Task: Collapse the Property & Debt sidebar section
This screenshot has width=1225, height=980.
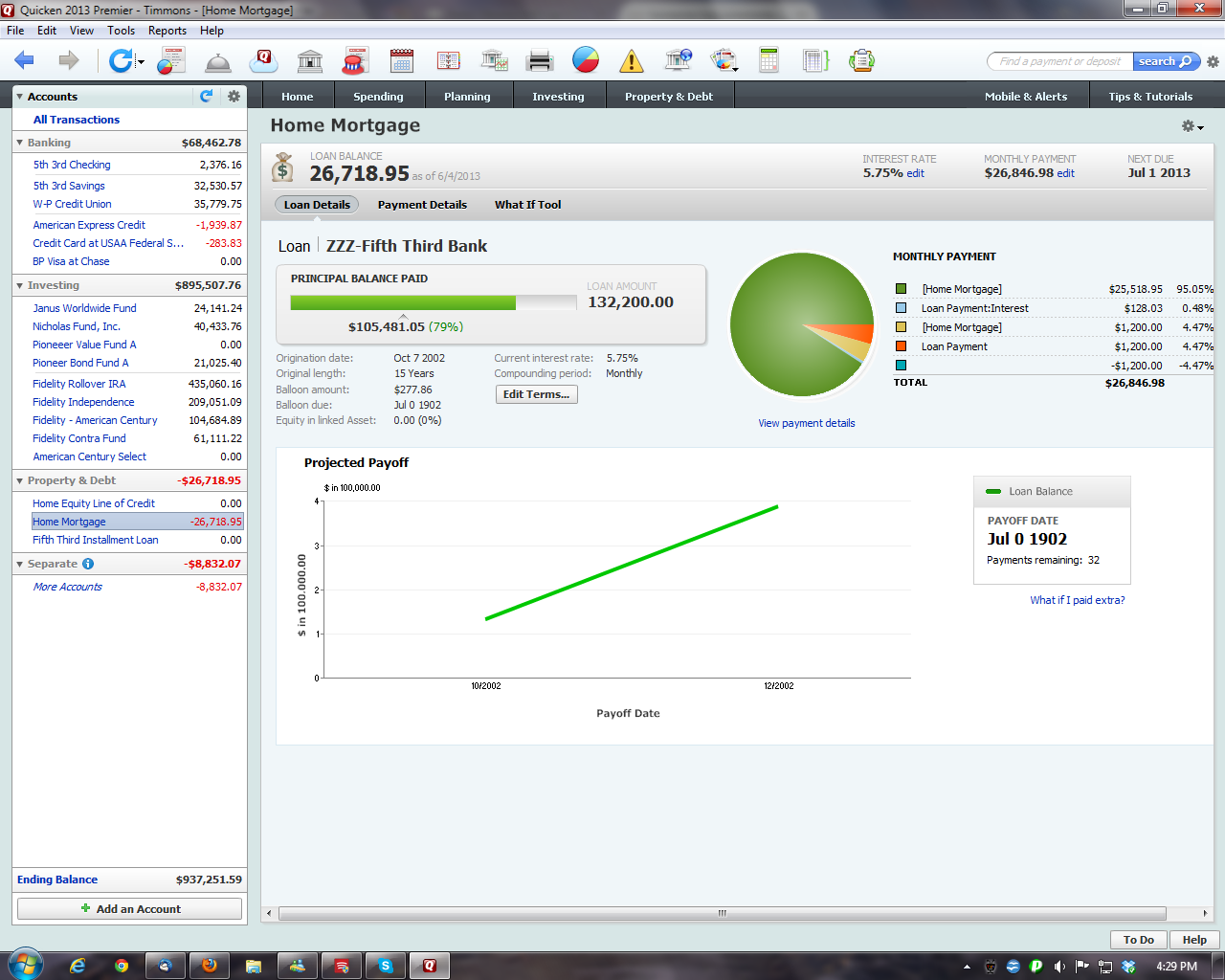Action: click(x=19, y=480)
